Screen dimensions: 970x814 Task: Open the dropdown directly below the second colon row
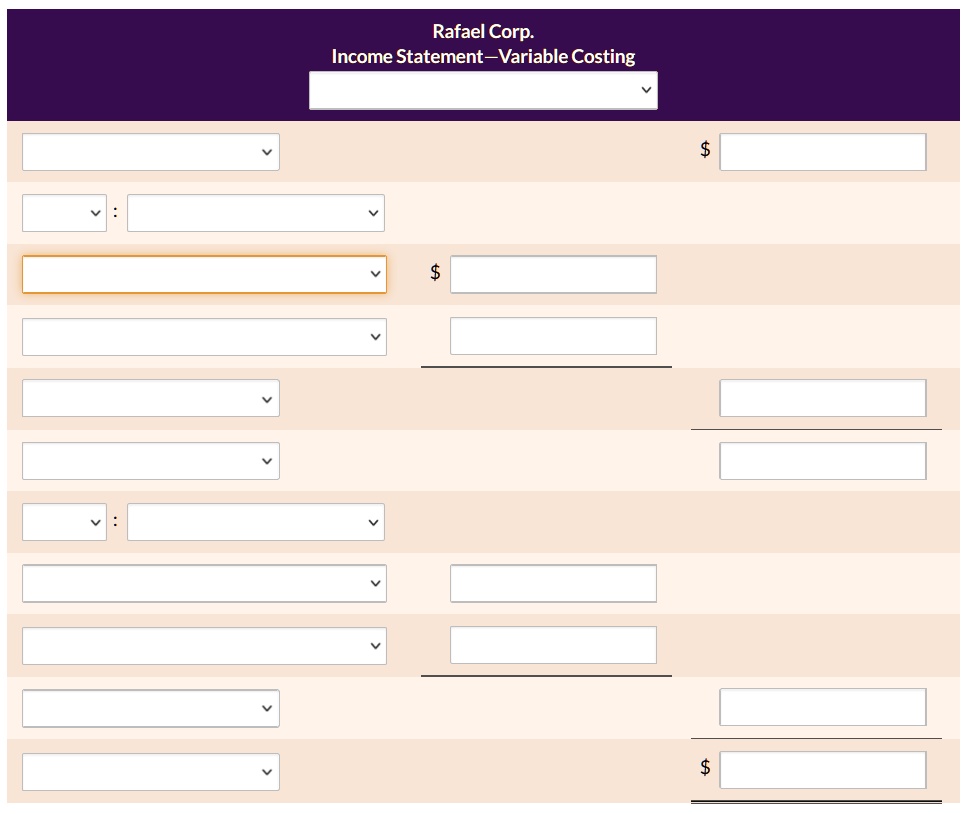204,583
